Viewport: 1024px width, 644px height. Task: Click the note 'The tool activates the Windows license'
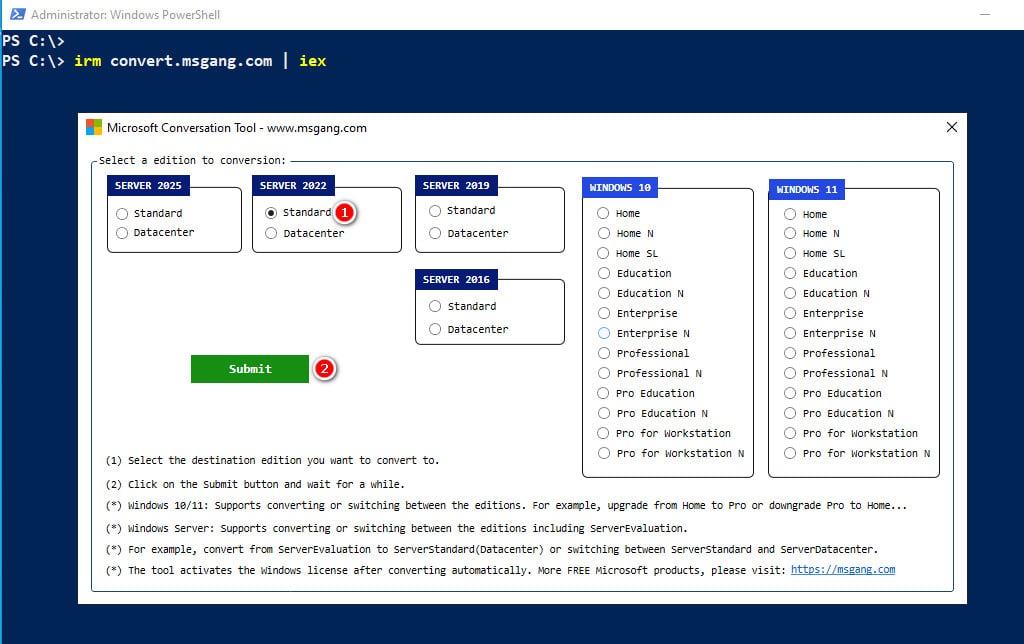pyautogui.click(x=445, y=570)
